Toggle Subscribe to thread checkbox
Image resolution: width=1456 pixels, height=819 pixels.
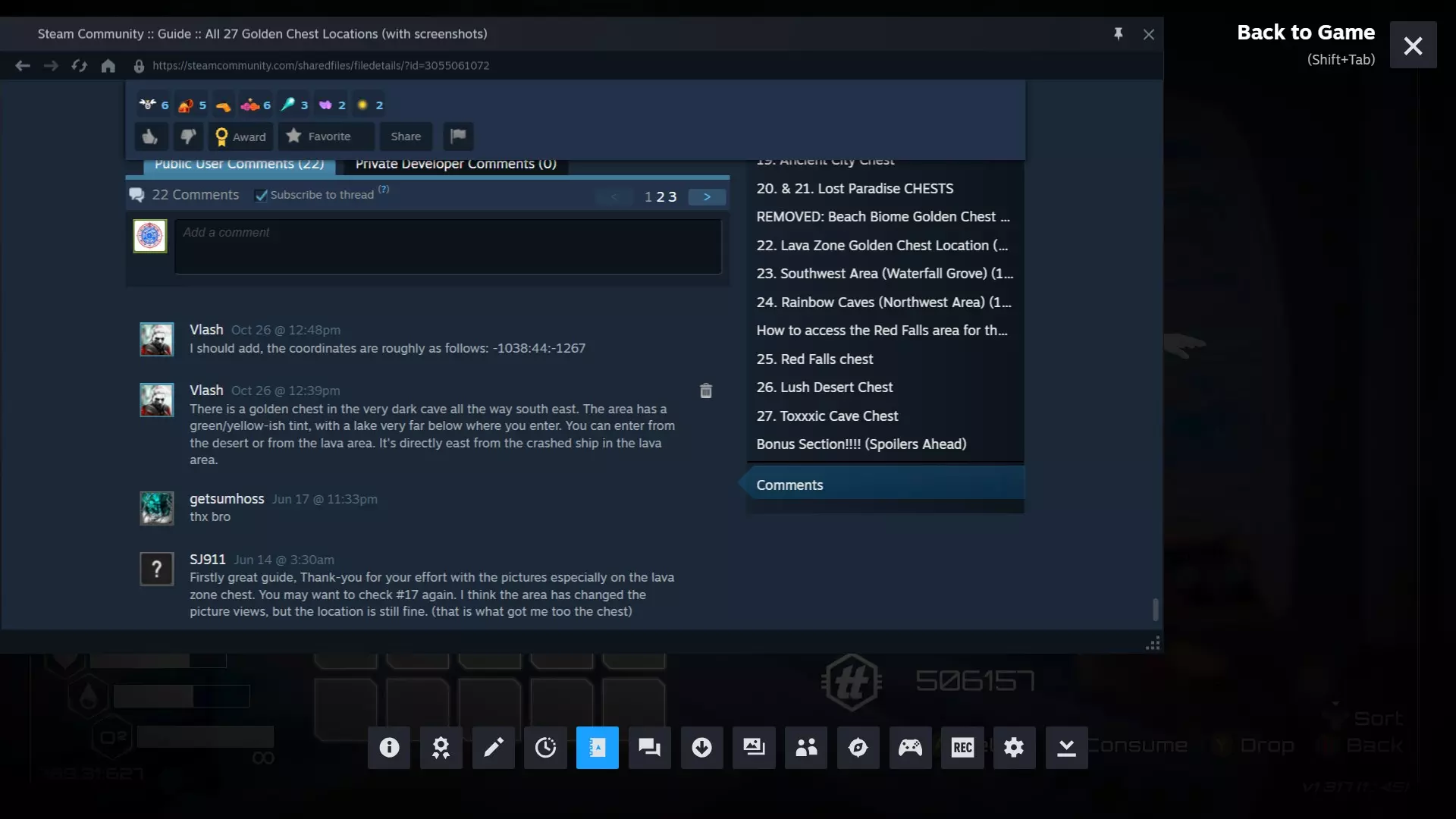[262, 196]
